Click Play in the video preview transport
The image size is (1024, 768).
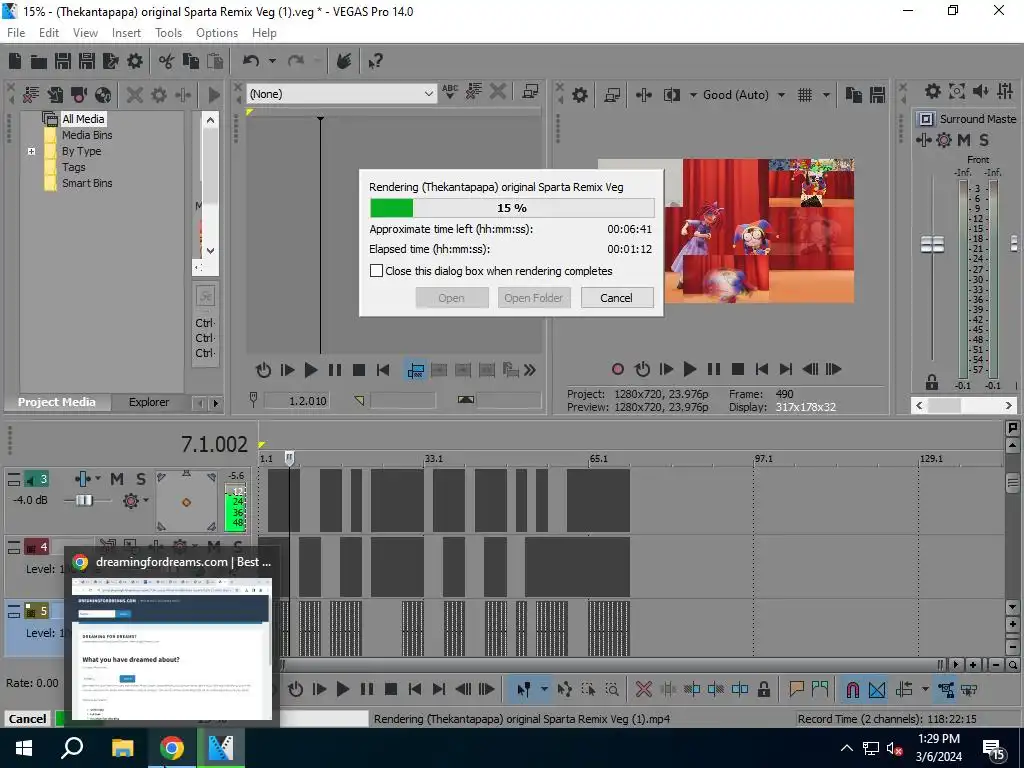click(x=690, y=369)
